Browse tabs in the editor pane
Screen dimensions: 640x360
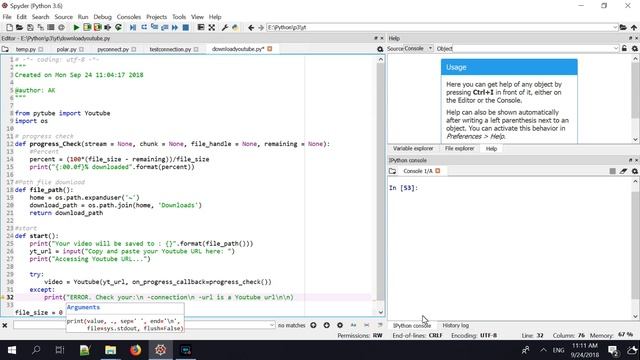(x=5, y=49)
